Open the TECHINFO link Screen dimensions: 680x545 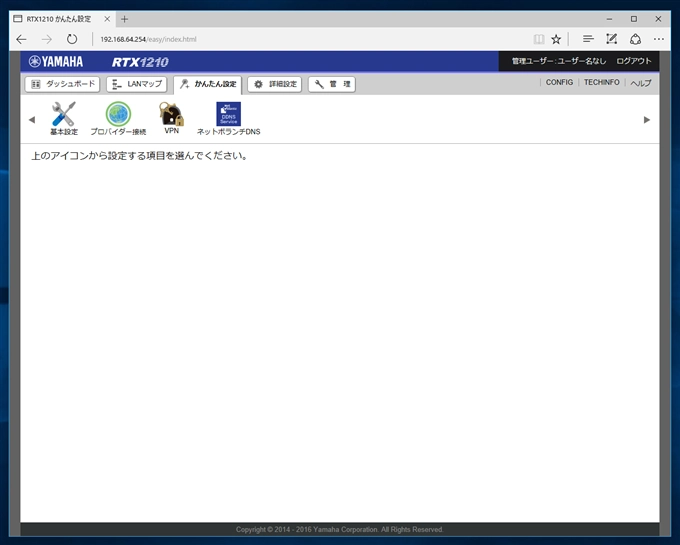pyautogui.click(x=602, y=82)
